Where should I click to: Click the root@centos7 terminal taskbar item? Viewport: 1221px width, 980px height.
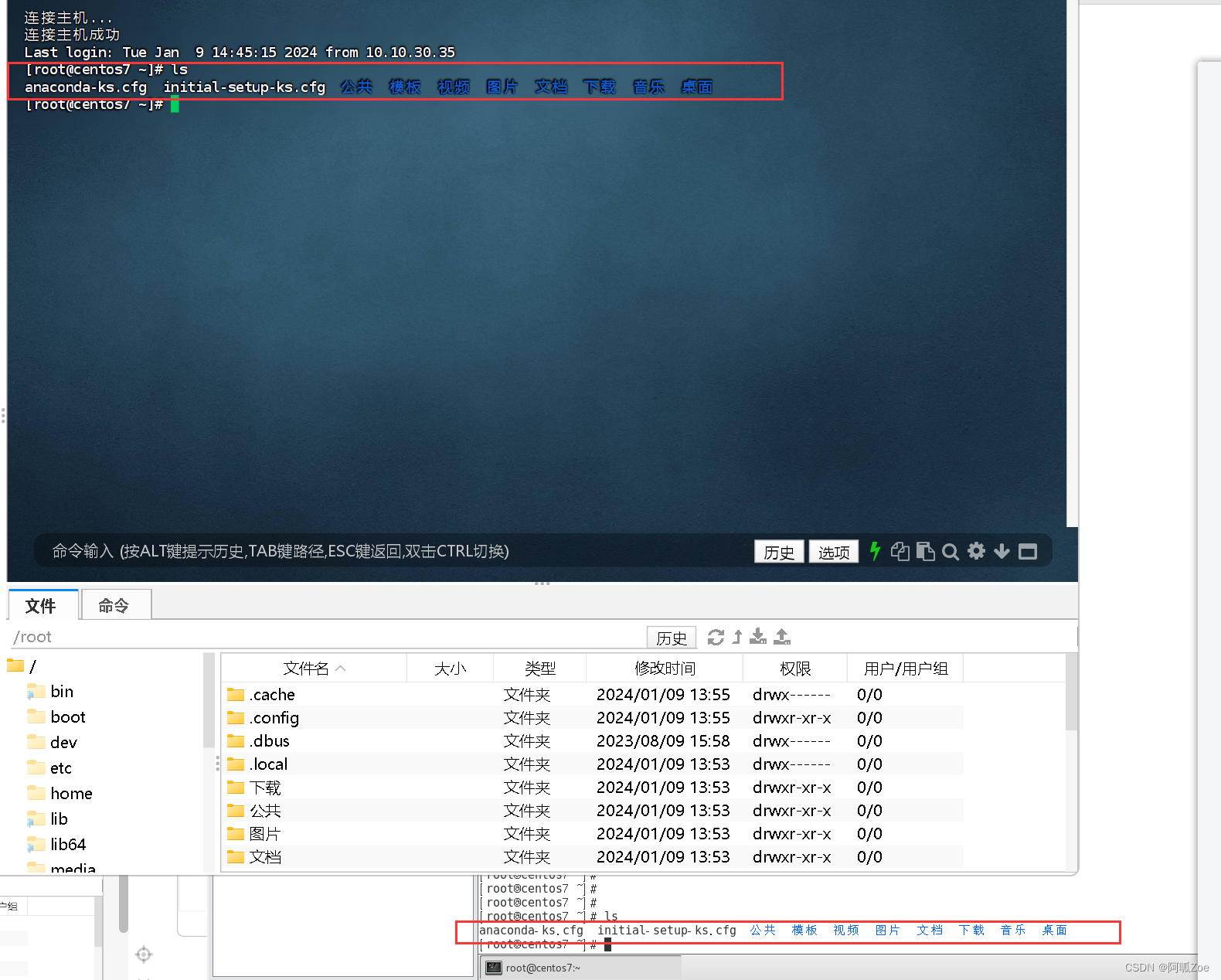click(581, 968)
